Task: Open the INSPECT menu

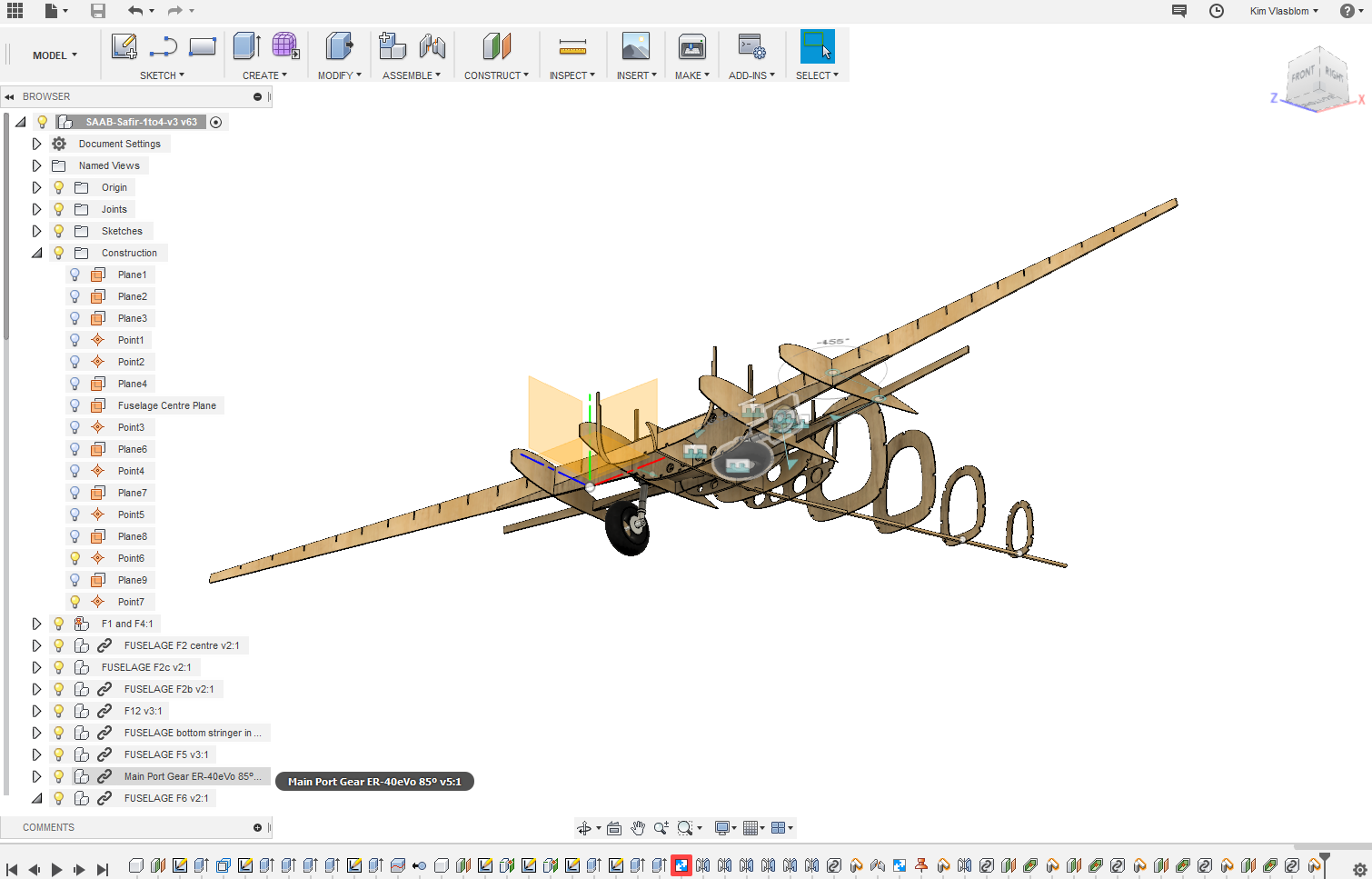Action: [x=572, y=75]
